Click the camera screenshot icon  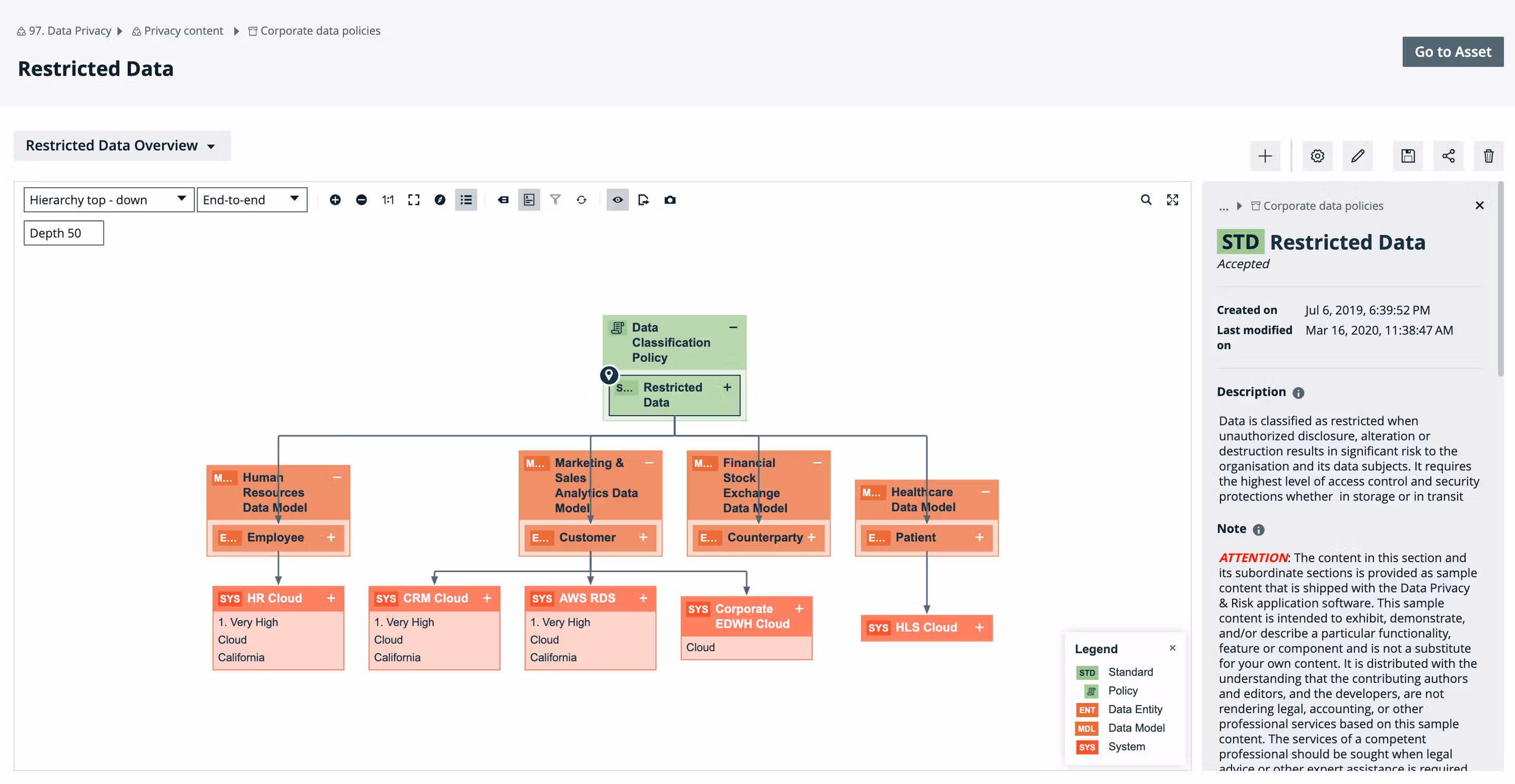[670, 200]
